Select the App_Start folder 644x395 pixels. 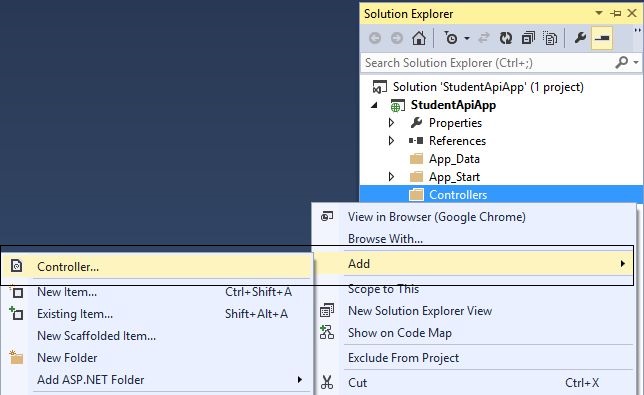[454, 177]
